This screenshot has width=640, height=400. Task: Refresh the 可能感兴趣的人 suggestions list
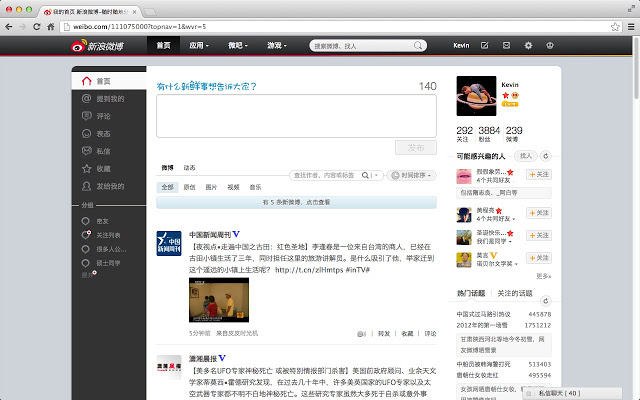[x=546, y=156]
